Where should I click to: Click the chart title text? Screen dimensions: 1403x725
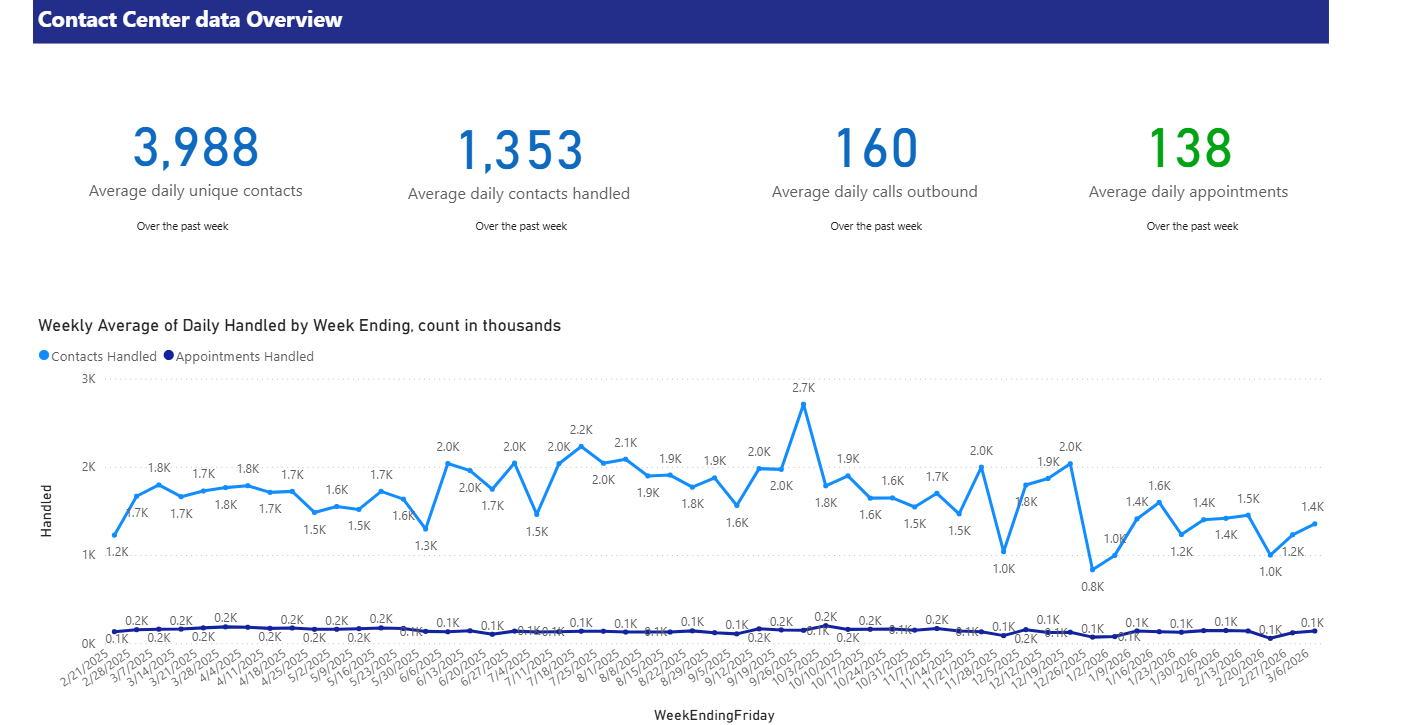tap(299, 325)
